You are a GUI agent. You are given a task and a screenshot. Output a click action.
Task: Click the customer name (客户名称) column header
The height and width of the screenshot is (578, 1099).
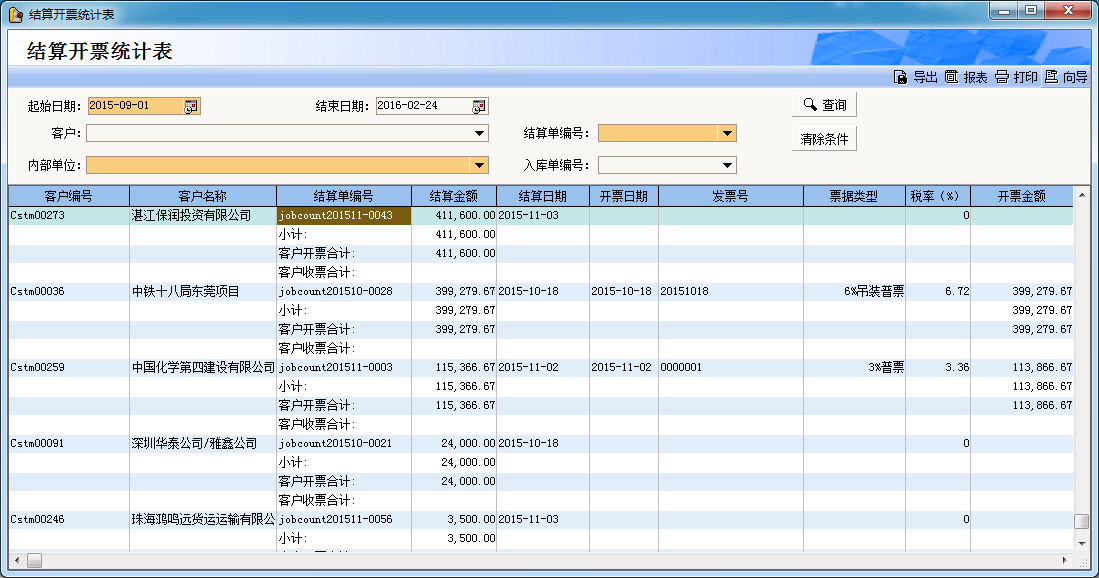202,196
